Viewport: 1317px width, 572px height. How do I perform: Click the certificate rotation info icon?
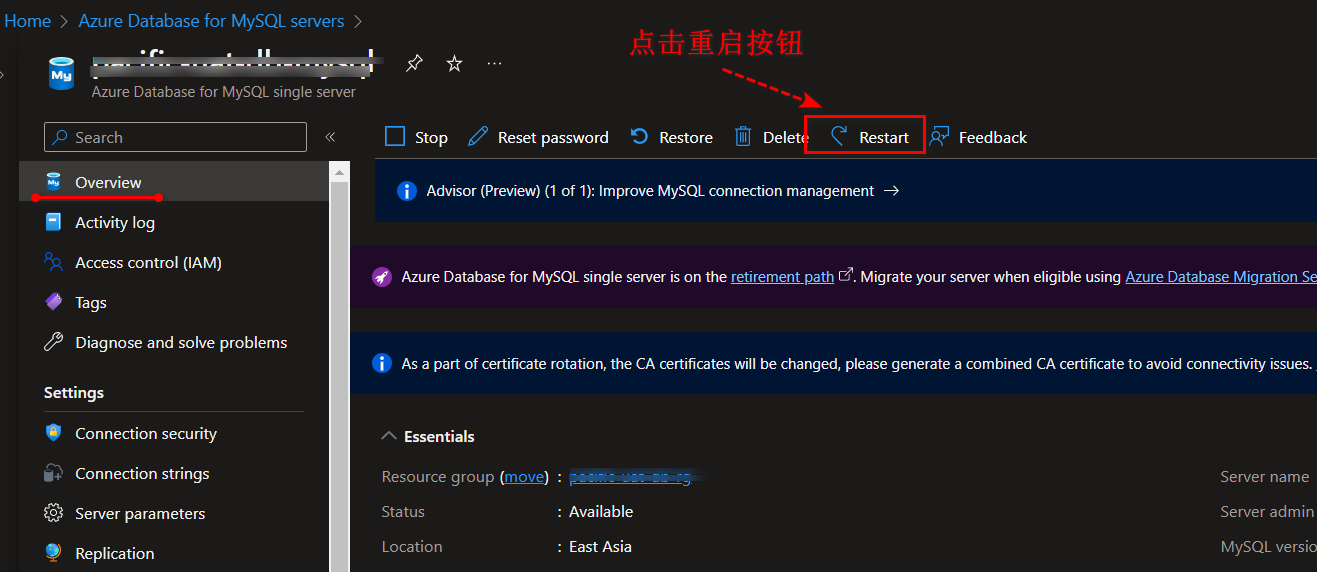pos(381,364)
